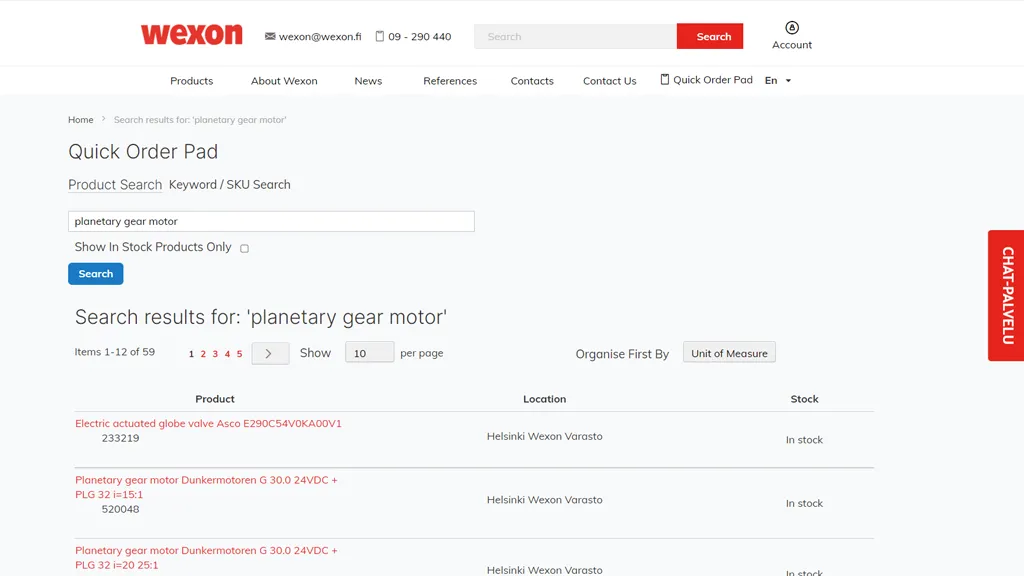Open Planetary gear motor PLG 32 i=20 25:1 product
1024x576 pixels.
coord(206,558)
